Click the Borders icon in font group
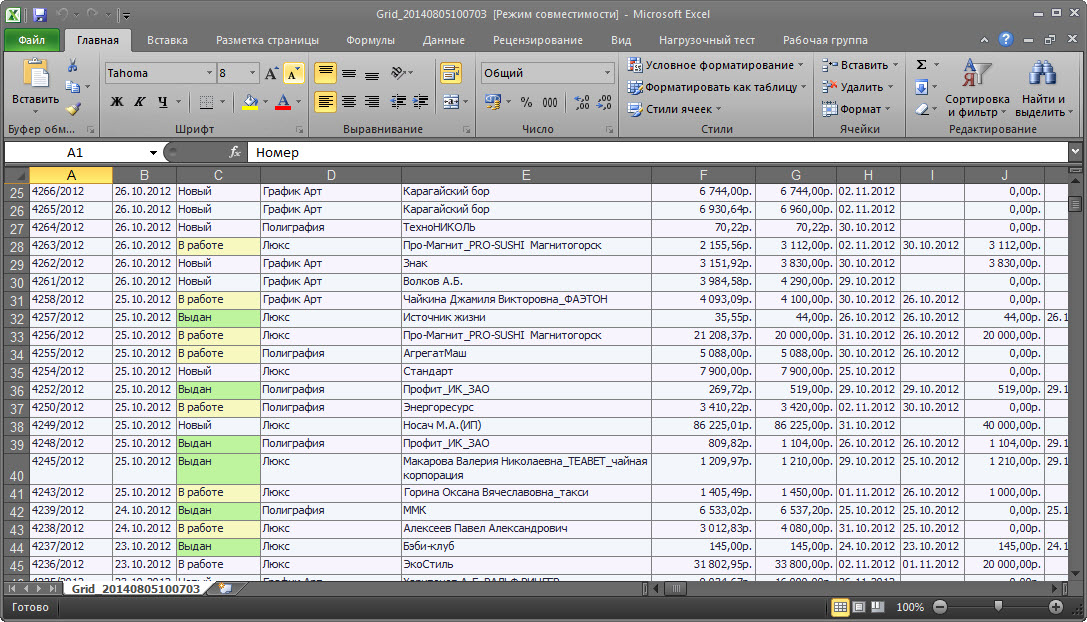 (206, 102)
